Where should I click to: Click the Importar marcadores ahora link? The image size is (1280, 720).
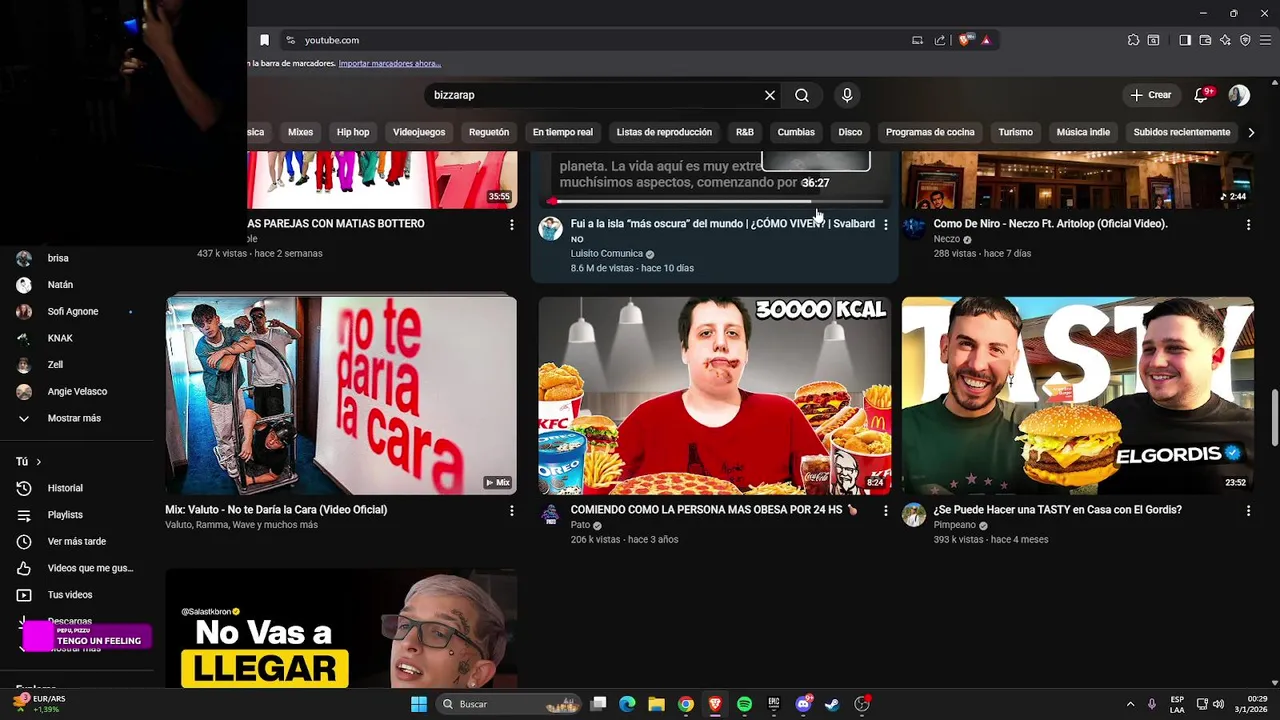390,63
